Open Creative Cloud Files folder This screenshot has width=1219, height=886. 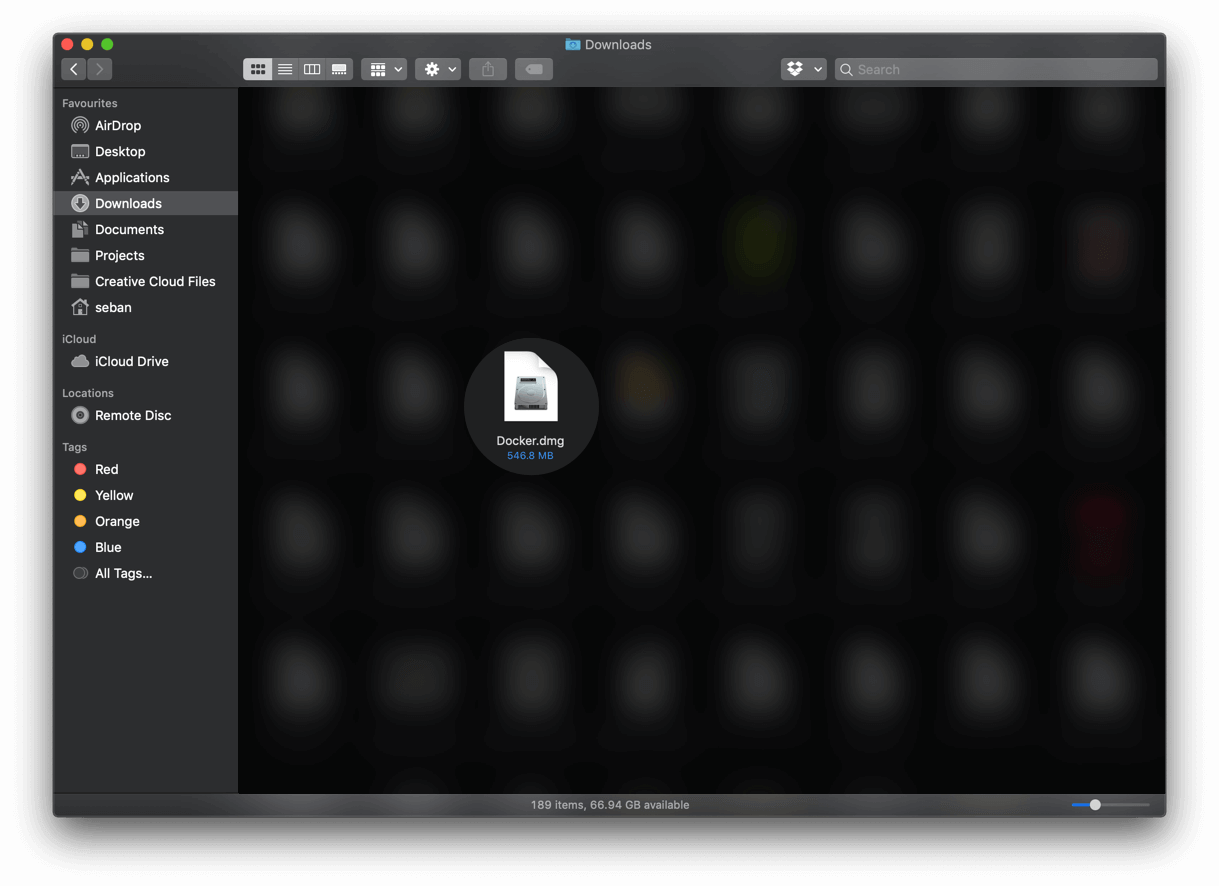click(x=145, y=281)
